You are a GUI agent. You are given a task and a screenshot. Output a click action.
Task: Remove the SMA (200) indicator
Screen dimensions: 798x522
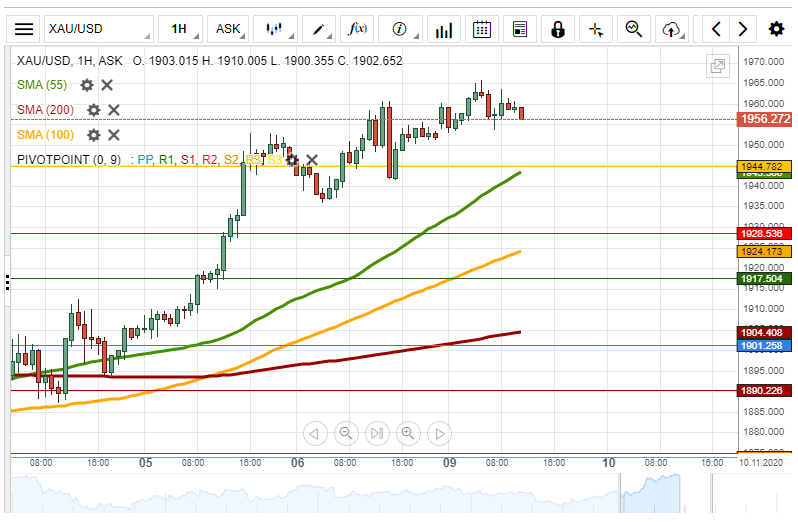[114, 110]
